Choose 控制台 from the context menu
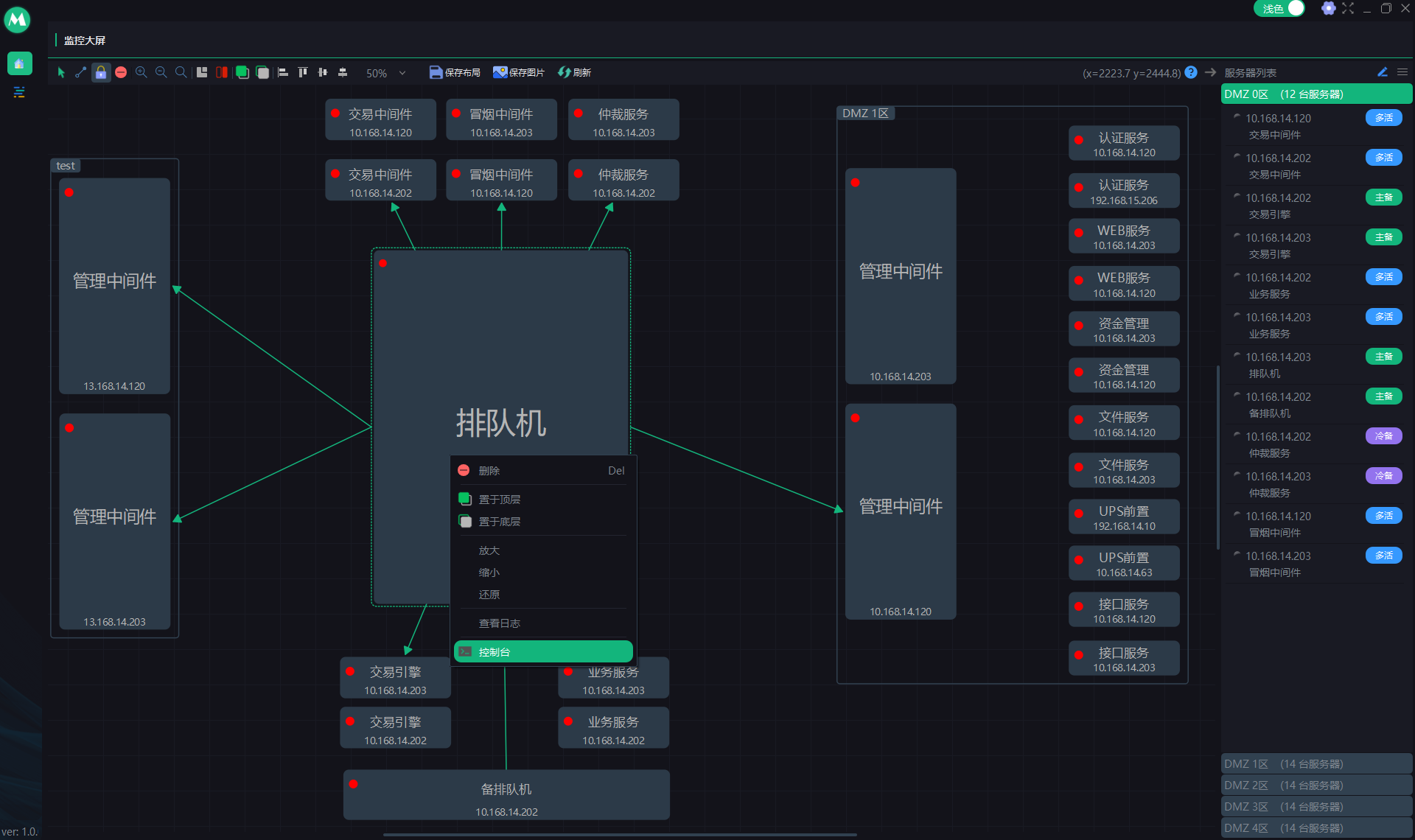Screen dimensions: 1415x840 click(x=543, y=652)
